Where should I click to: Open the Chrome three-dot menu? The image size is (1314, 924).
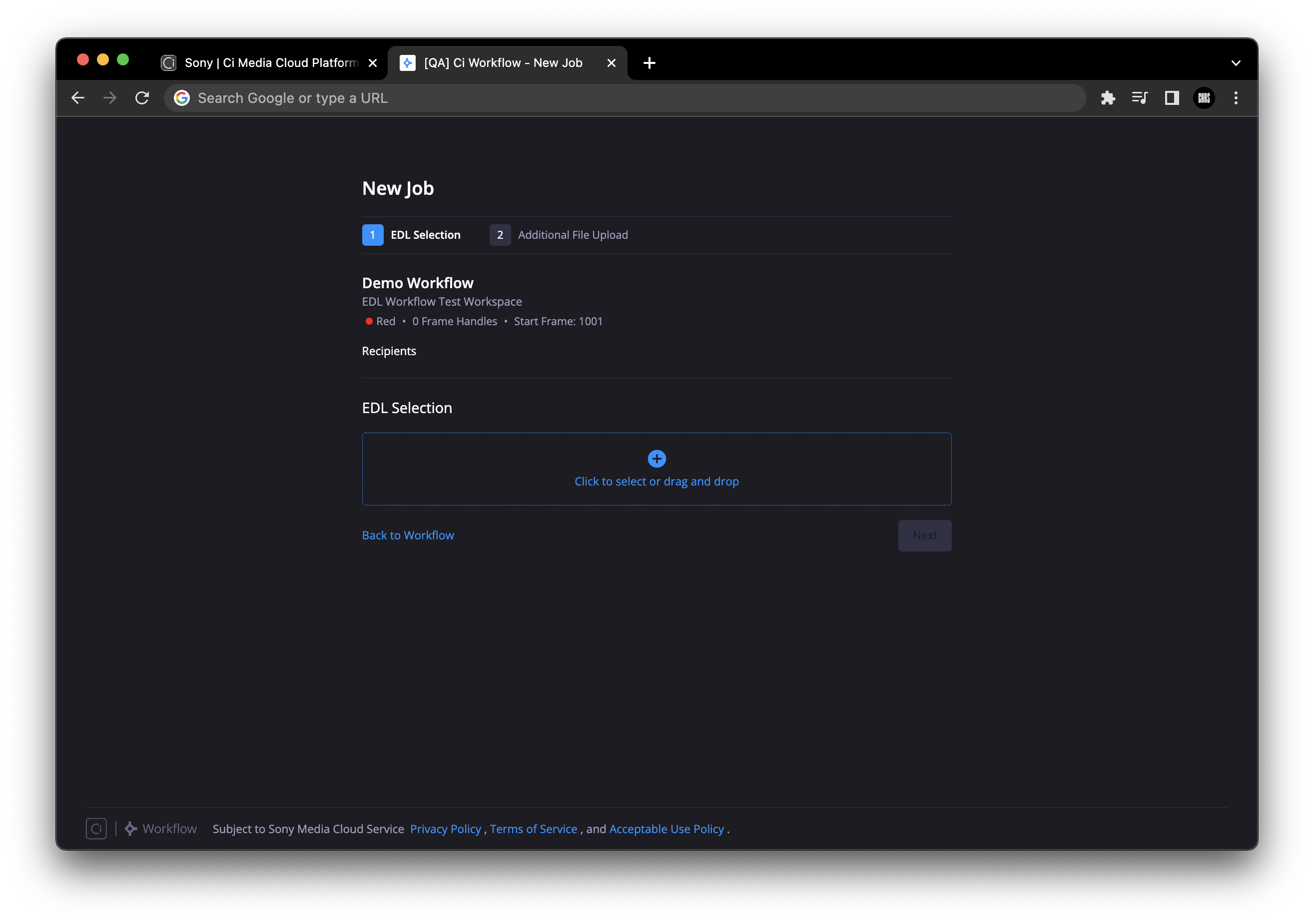click(1236, 98)
